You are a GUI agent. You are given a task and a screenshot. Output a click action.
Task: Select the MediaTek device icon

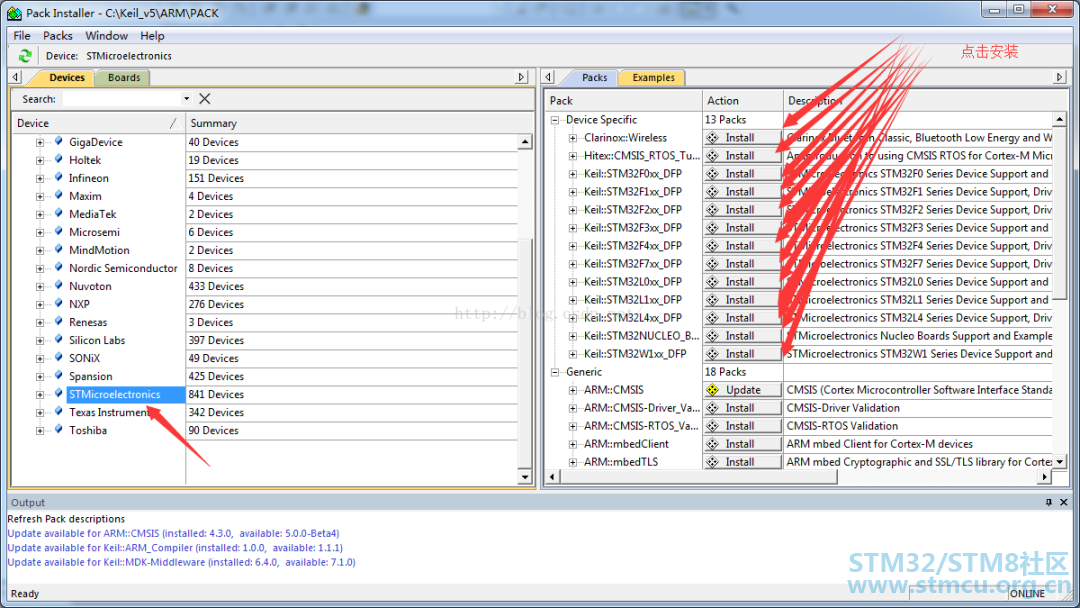coord(59,213)
